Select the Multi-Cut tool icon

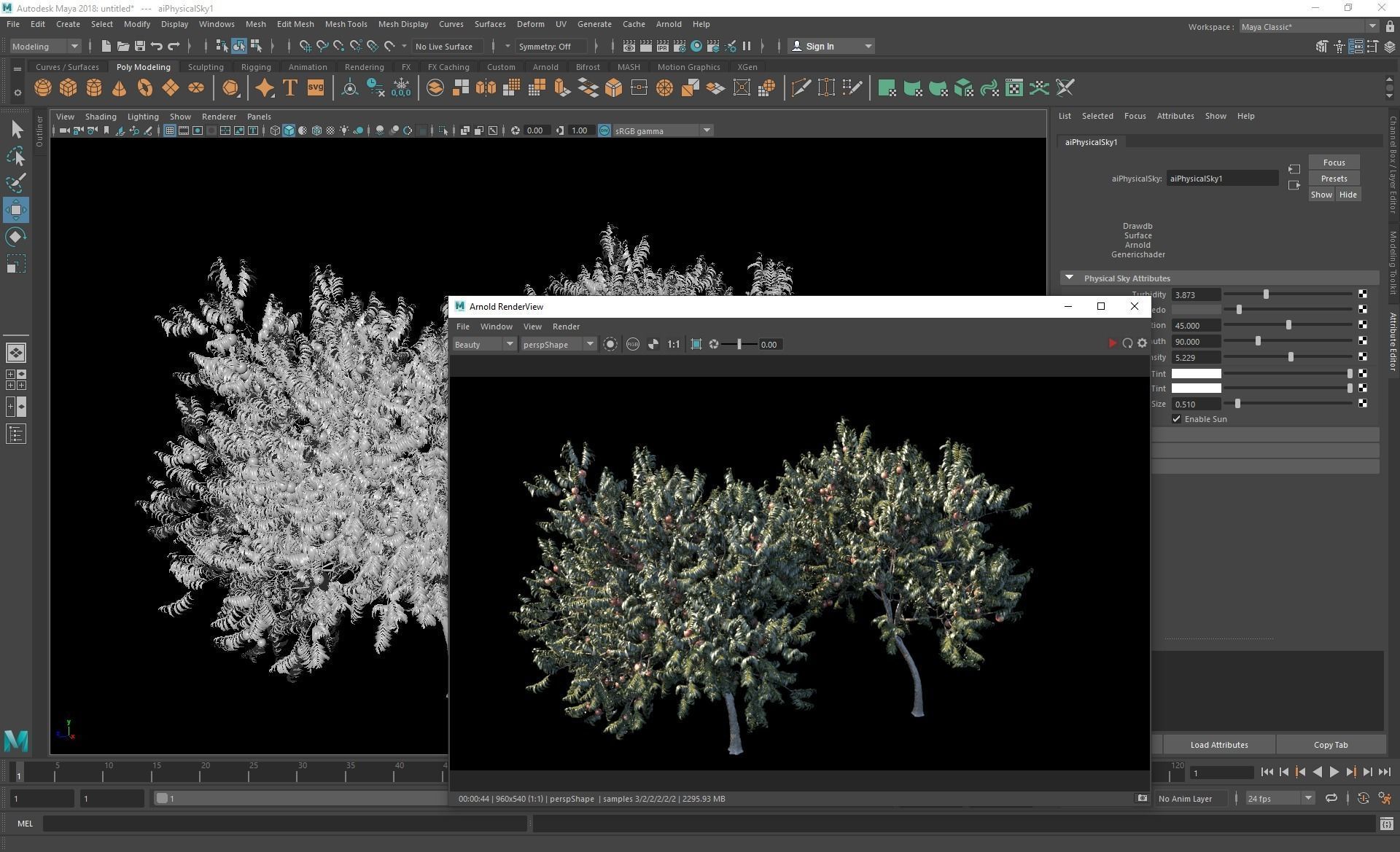(801, 88)
